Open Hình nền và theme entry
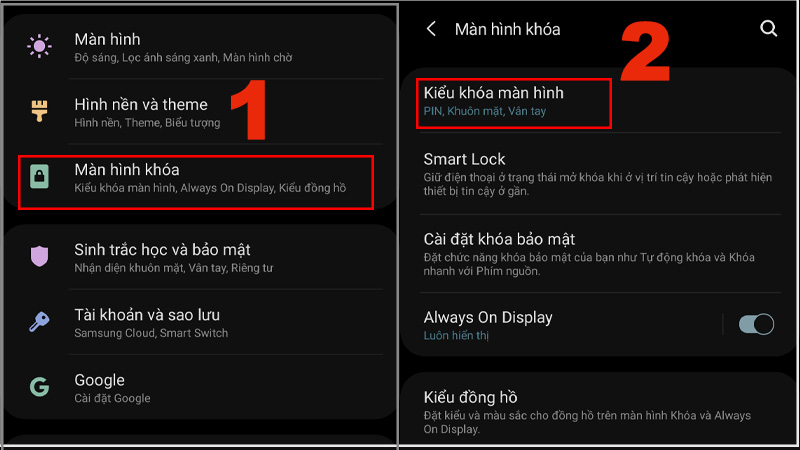The image size is (800, 450). click(x=201, y=112)
